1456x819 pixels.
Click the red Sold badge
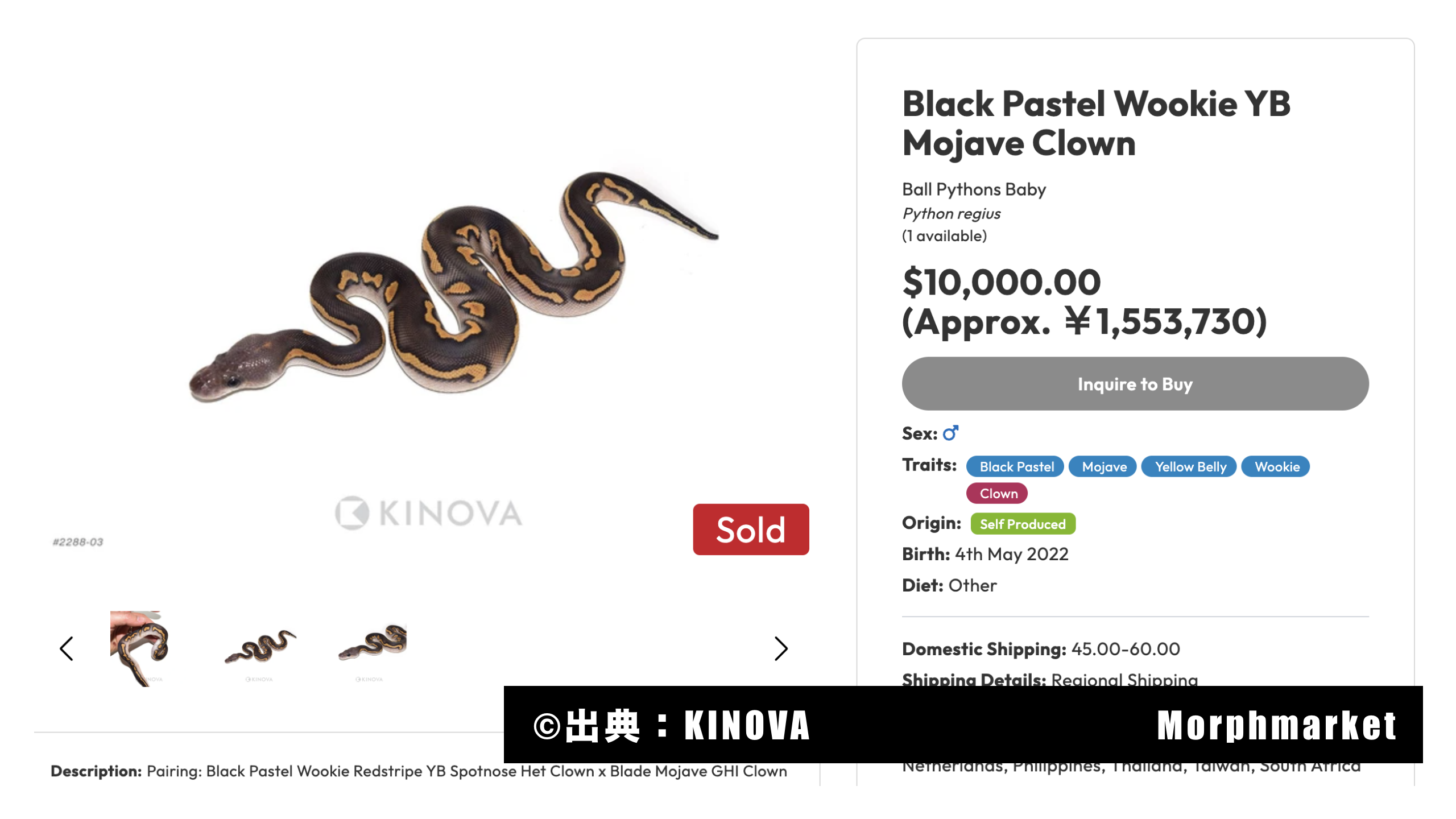point(750,530)
